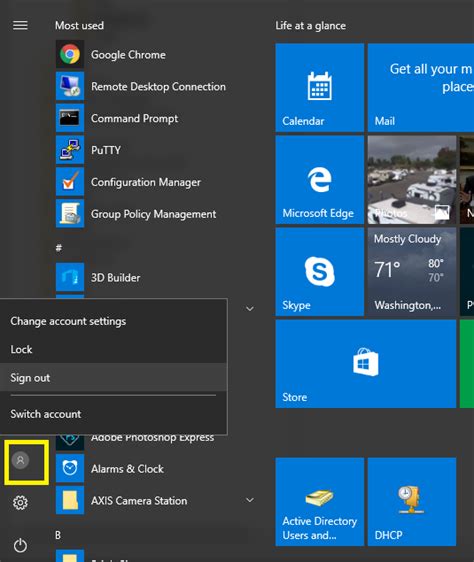474x562 pixels.
Task: Click the AXIS Camera Station folder icon
Action: coord(70,500)
